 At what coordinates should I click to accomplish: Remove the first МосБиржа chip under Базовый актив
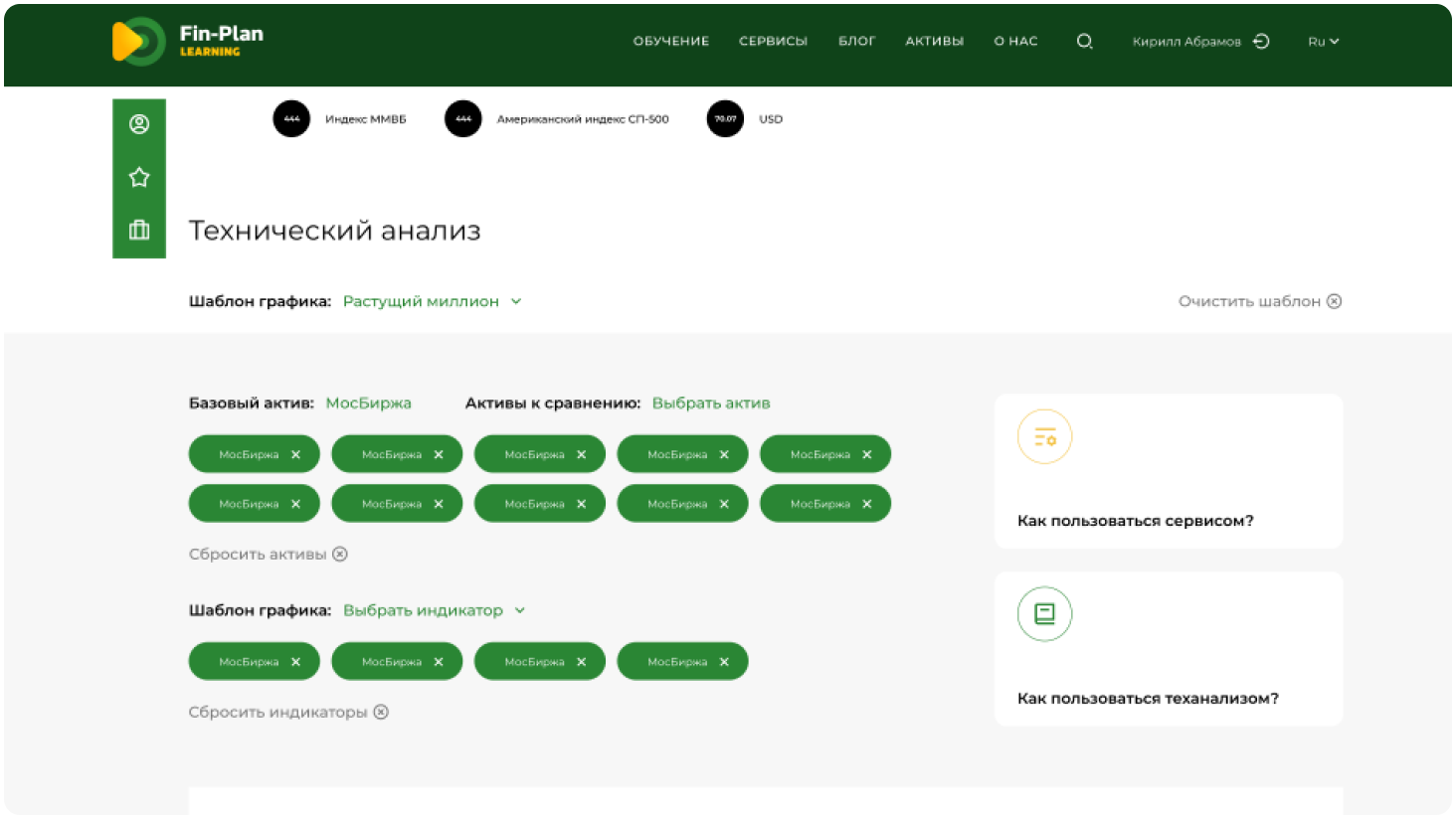point(295,454)
